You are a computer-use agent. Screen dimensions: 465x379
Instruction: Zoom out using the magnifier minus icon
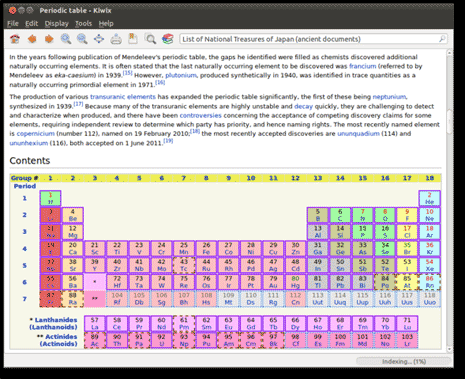pos(82,39)
